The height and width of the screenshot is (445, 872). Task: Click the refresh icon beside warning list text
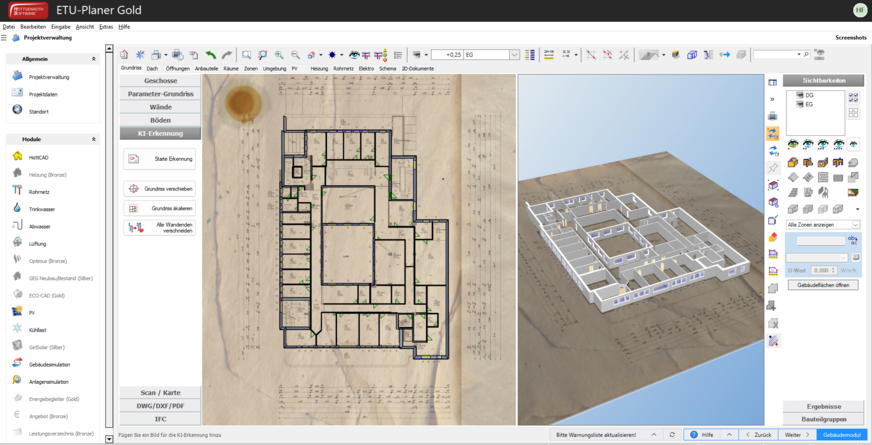[672, 435]
